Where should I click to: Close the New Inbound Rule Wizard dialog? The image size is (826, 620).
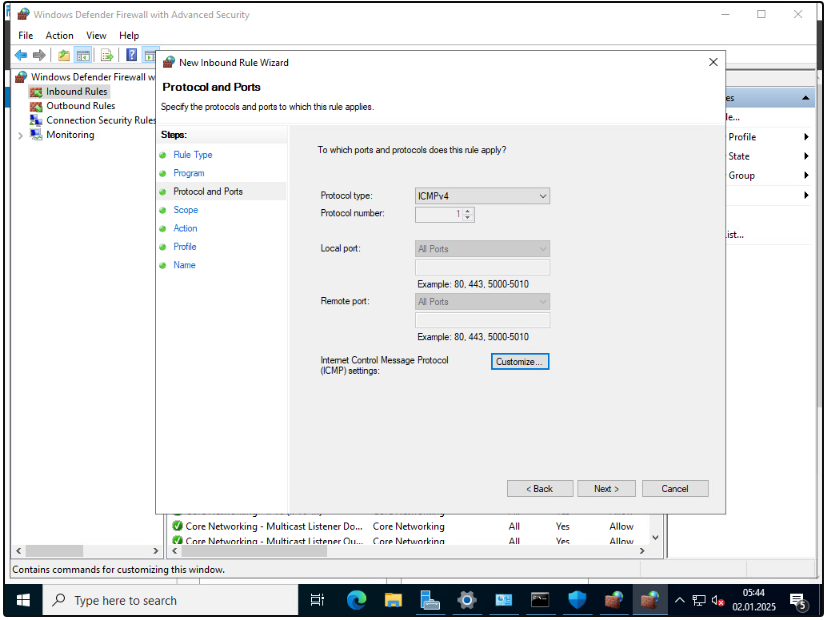pyautogui.click(x=713, y=62)
